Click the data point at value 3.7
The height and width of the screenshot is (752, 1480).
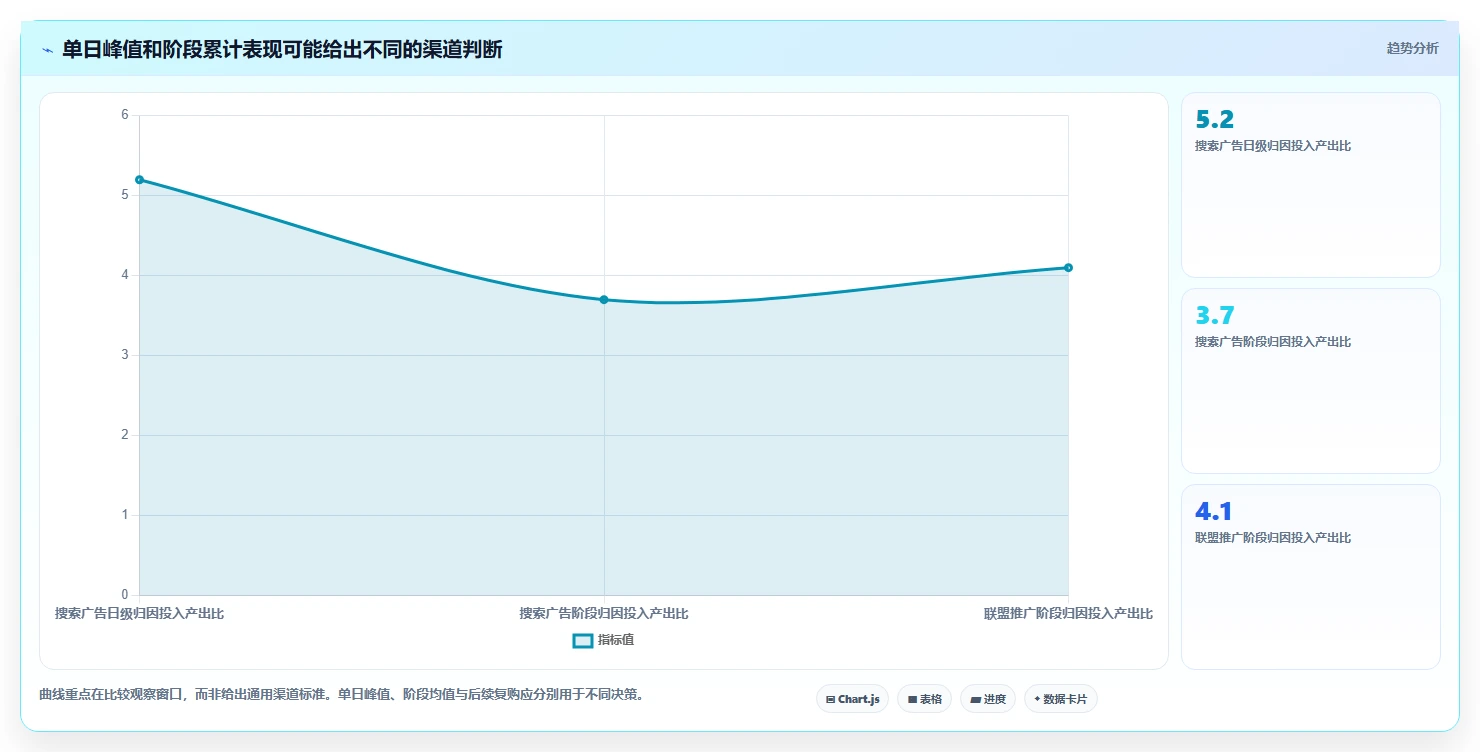click(x=604, y=300)
